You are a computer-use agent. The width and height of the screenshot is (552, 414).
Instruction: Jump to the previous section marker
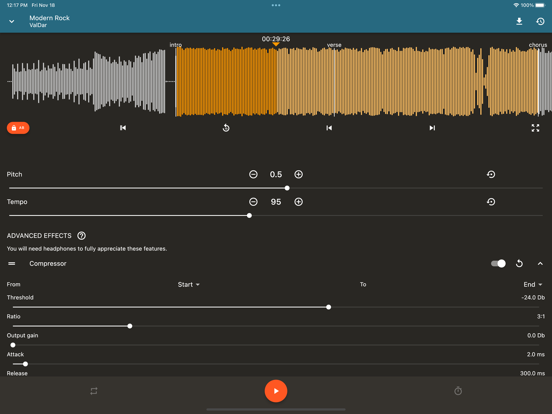[329, 128]
